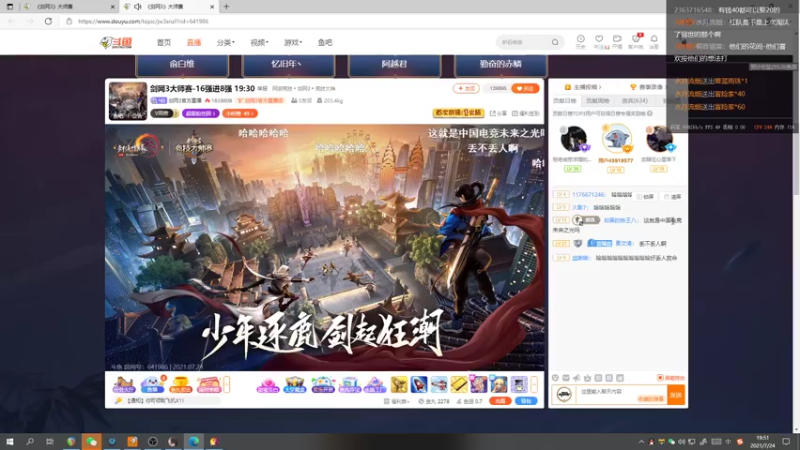The height and width of the screenshot is (450, 800).
Task: Select the 忆旧年 player button
Action: pyautogui.click(x=288, y=64)
